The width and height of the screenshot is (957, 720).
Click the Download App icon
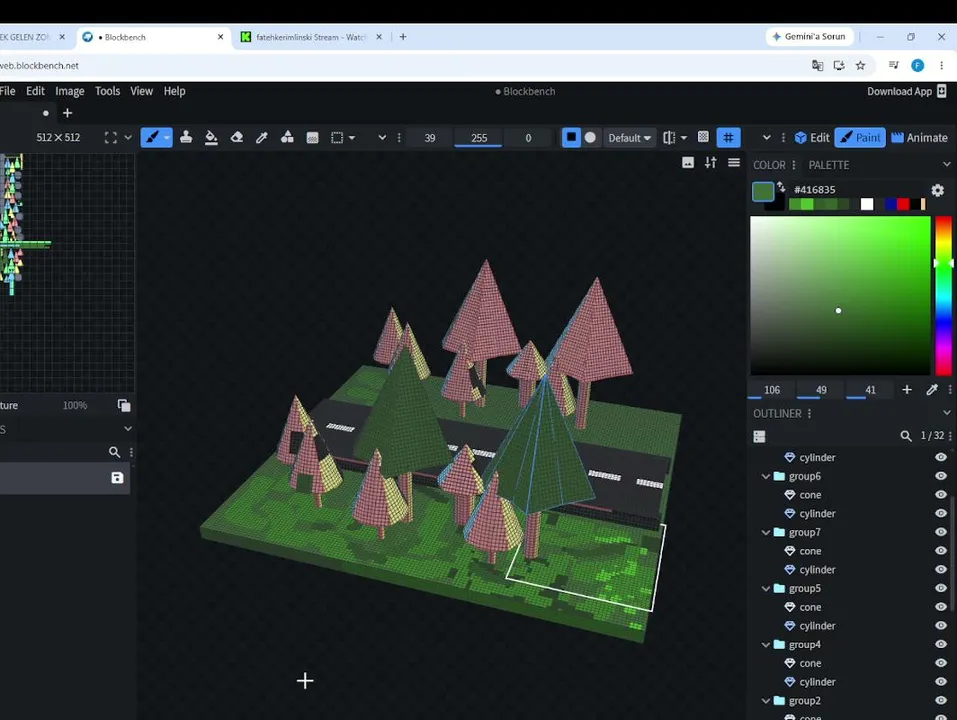(941, 91)
